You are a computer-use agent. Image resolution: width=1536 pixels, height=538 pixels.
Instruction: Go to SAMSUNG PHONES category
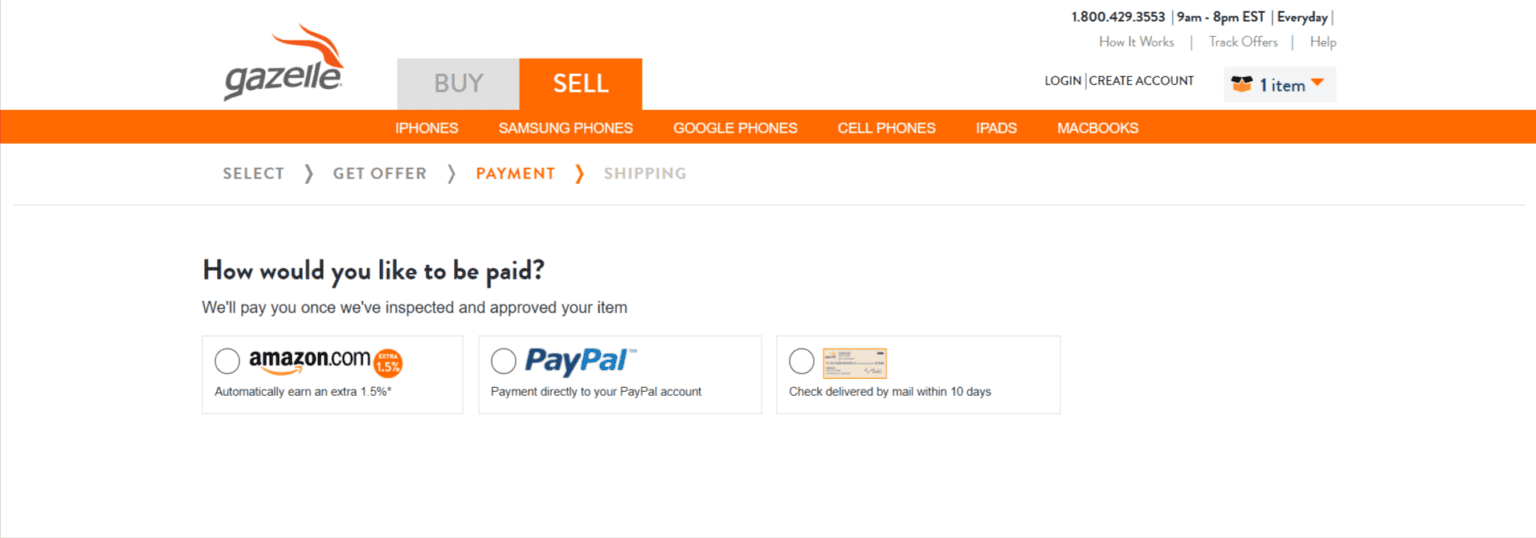point(566,128)
